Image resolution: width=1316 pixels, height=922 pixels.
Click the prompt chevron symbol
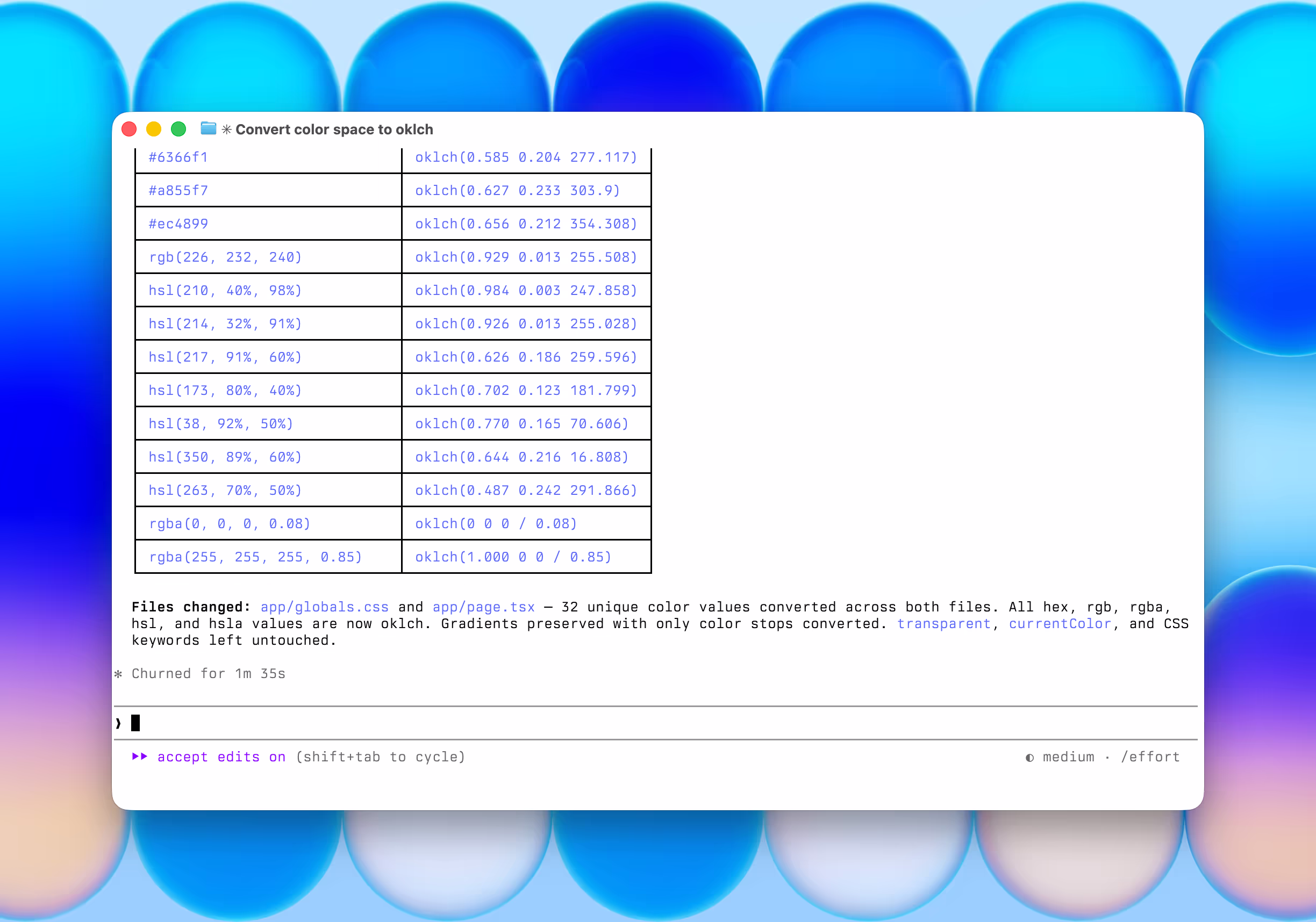click(119, 723)
